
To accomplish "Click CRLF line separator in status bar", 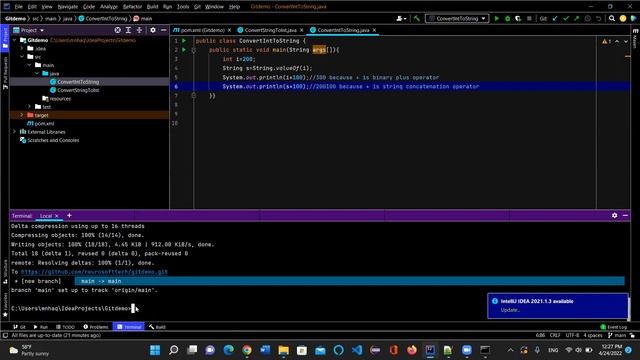I will 555,336.
